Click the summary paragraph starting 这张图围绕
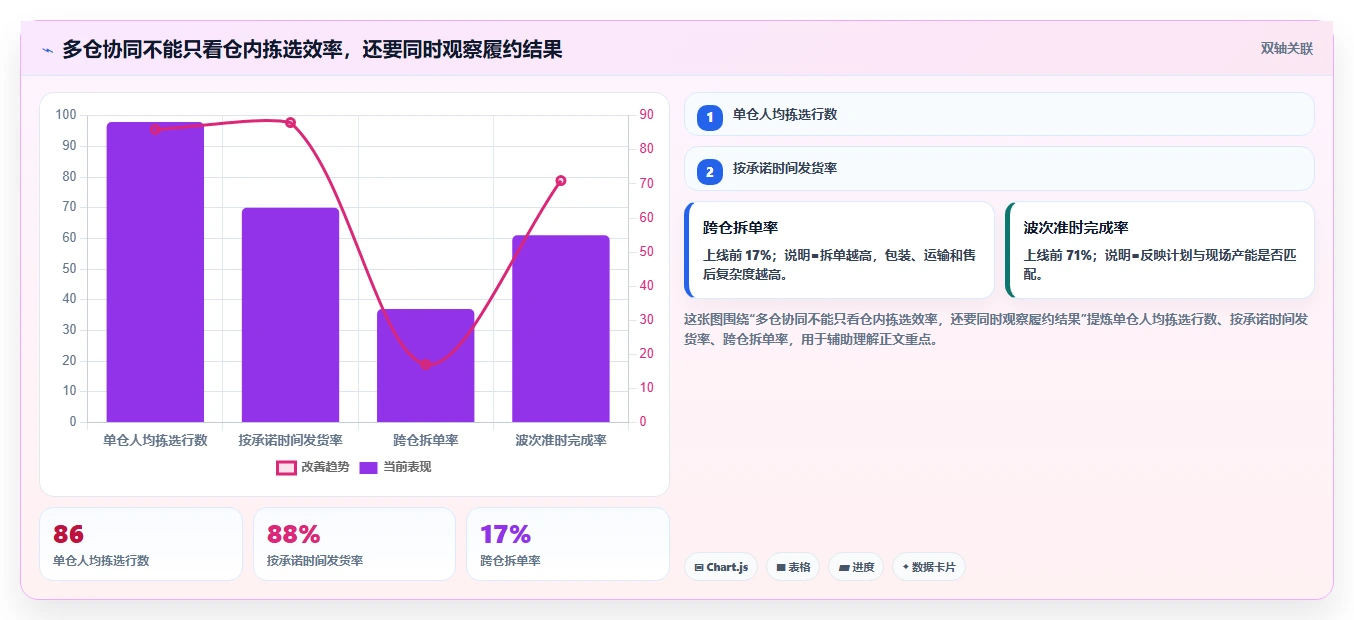Viewport: 1354px width, 620px height. pos(996,329)
